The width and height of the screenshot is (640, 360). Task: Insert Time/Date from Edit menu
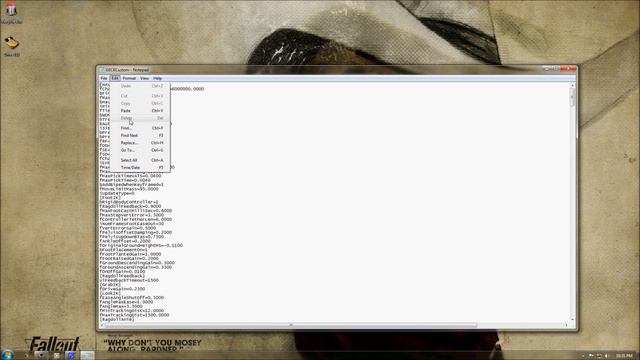click(x=140, y=167)
